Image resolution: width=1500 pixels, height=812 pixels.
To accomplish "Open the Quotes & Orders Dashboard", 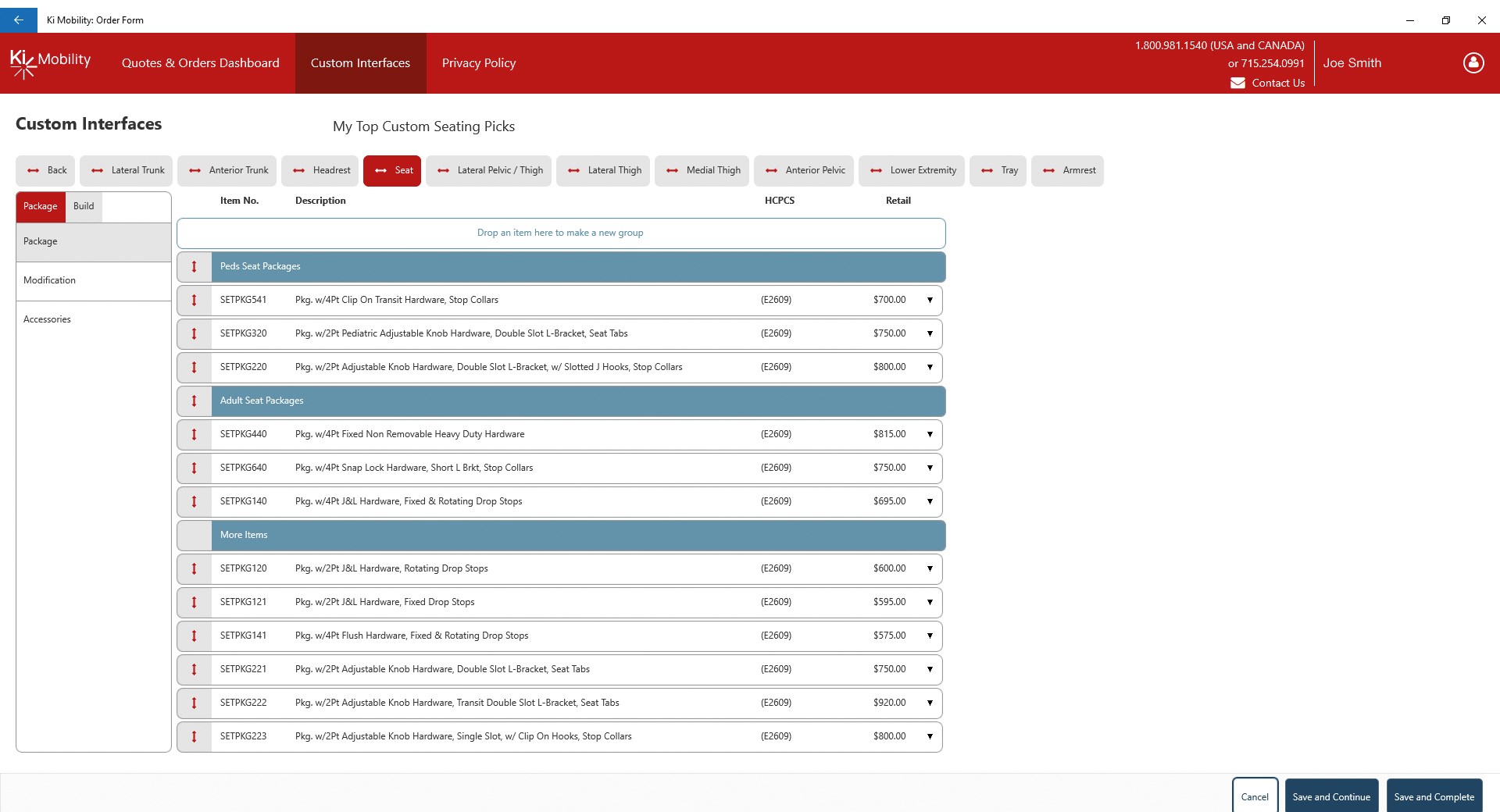I will click(200, 63).
